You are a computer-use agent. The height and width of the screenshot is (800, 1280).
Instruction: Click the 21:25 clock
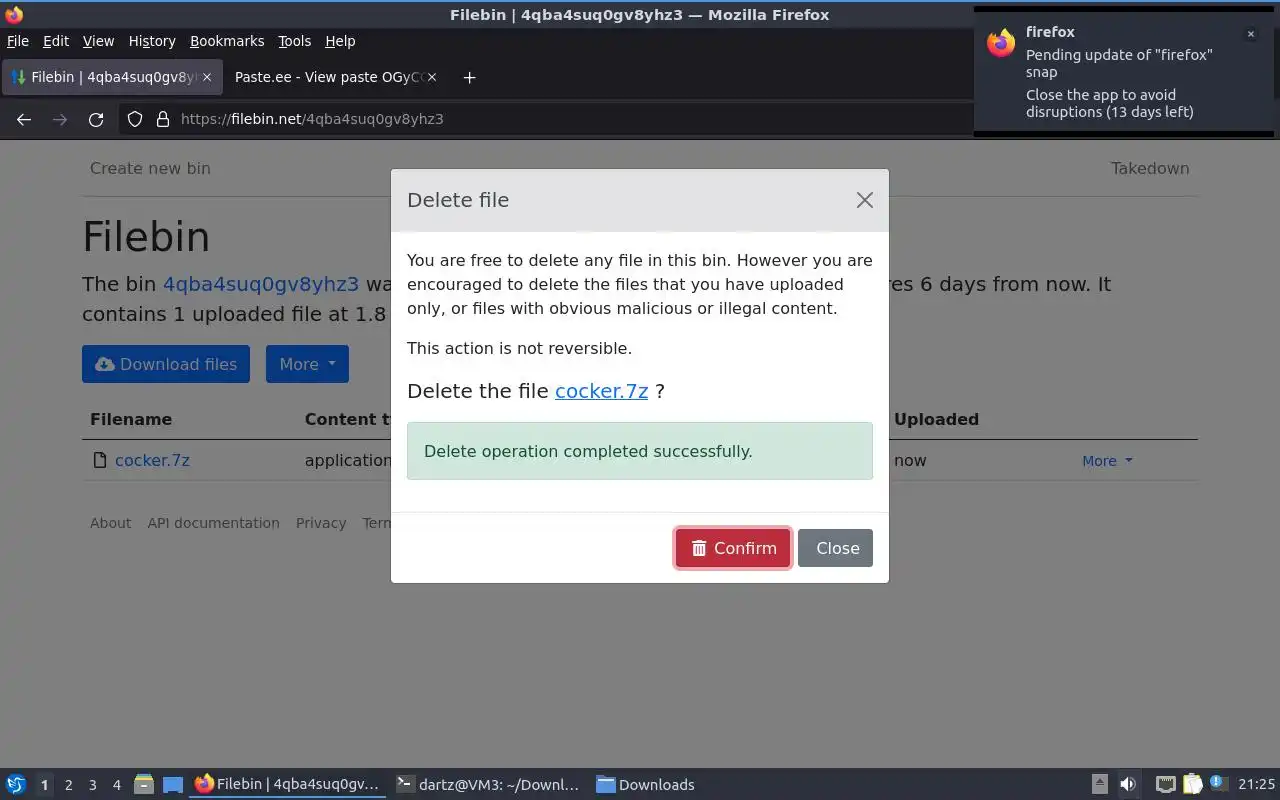click(x=1257, y=785)
